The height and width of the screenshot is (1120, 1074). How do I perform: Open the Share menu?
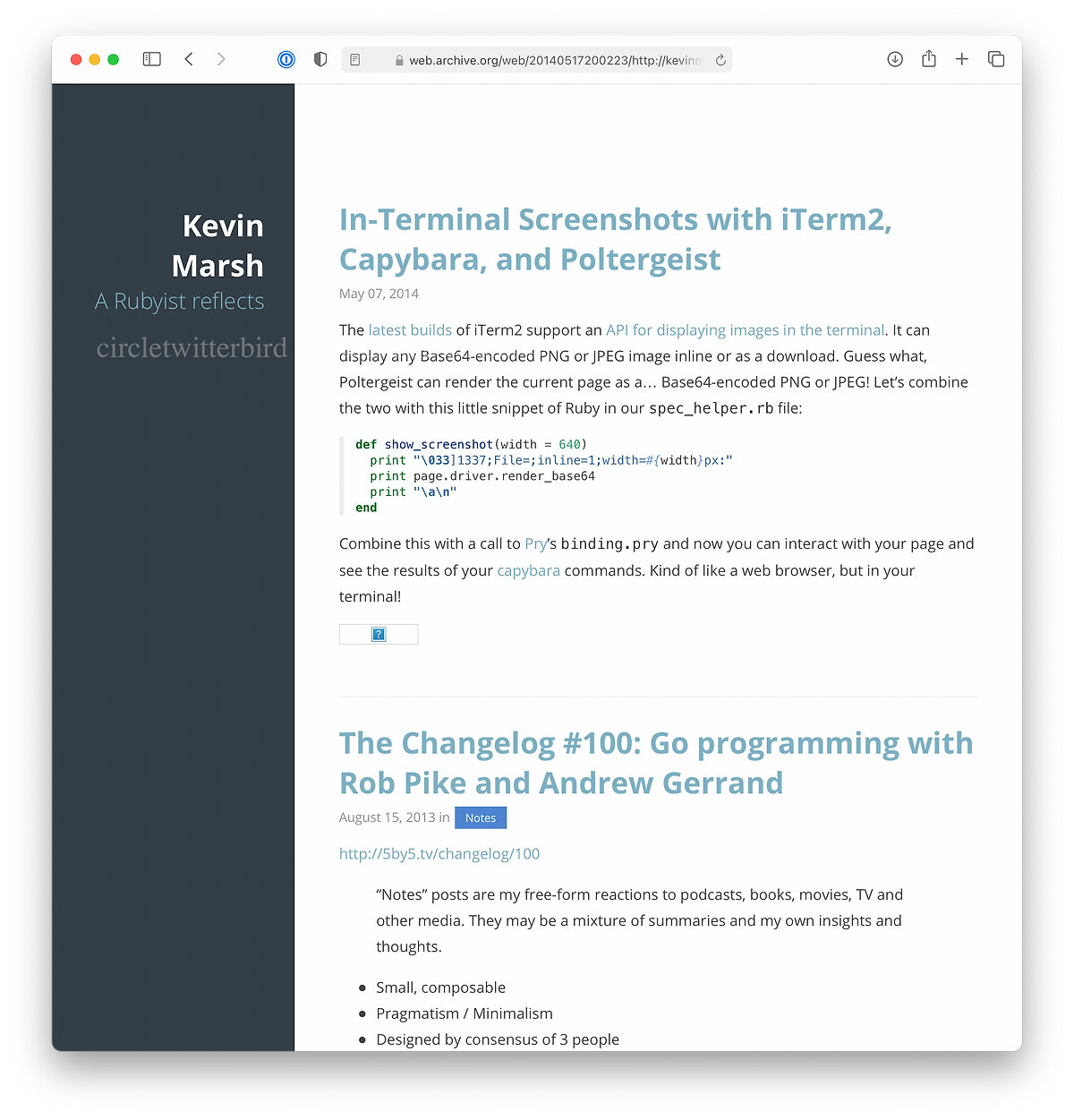pyautogui.click(x=929, y=58)
